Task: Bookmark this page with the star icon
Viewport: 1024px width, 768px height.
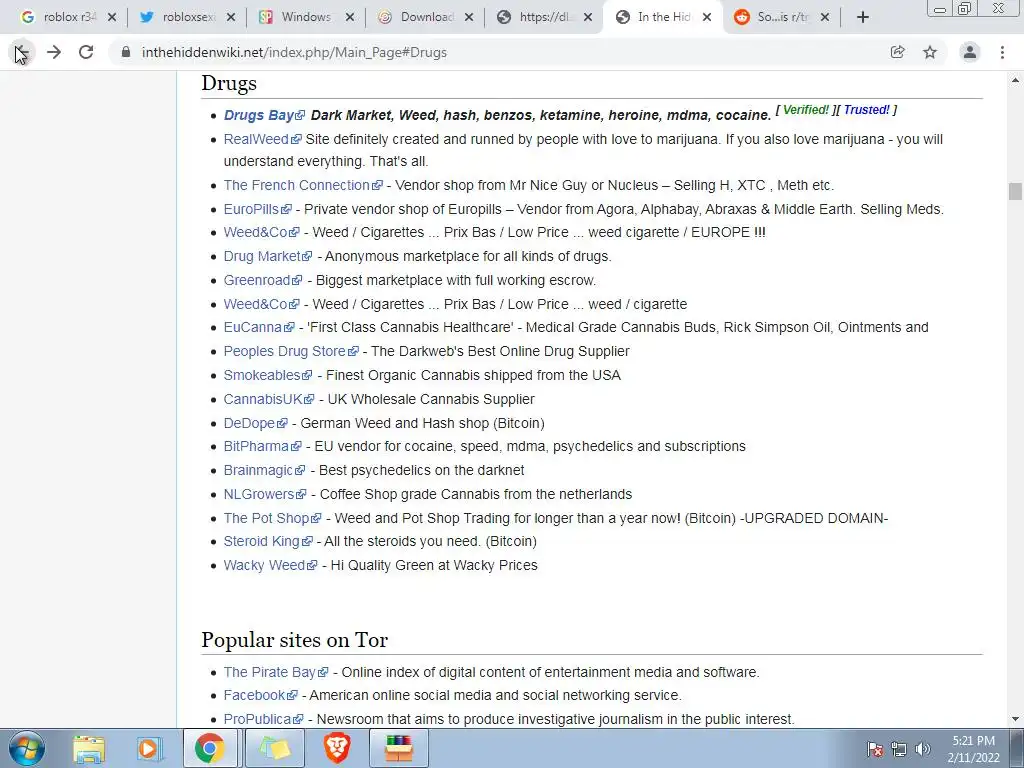Action: (930, 52)
